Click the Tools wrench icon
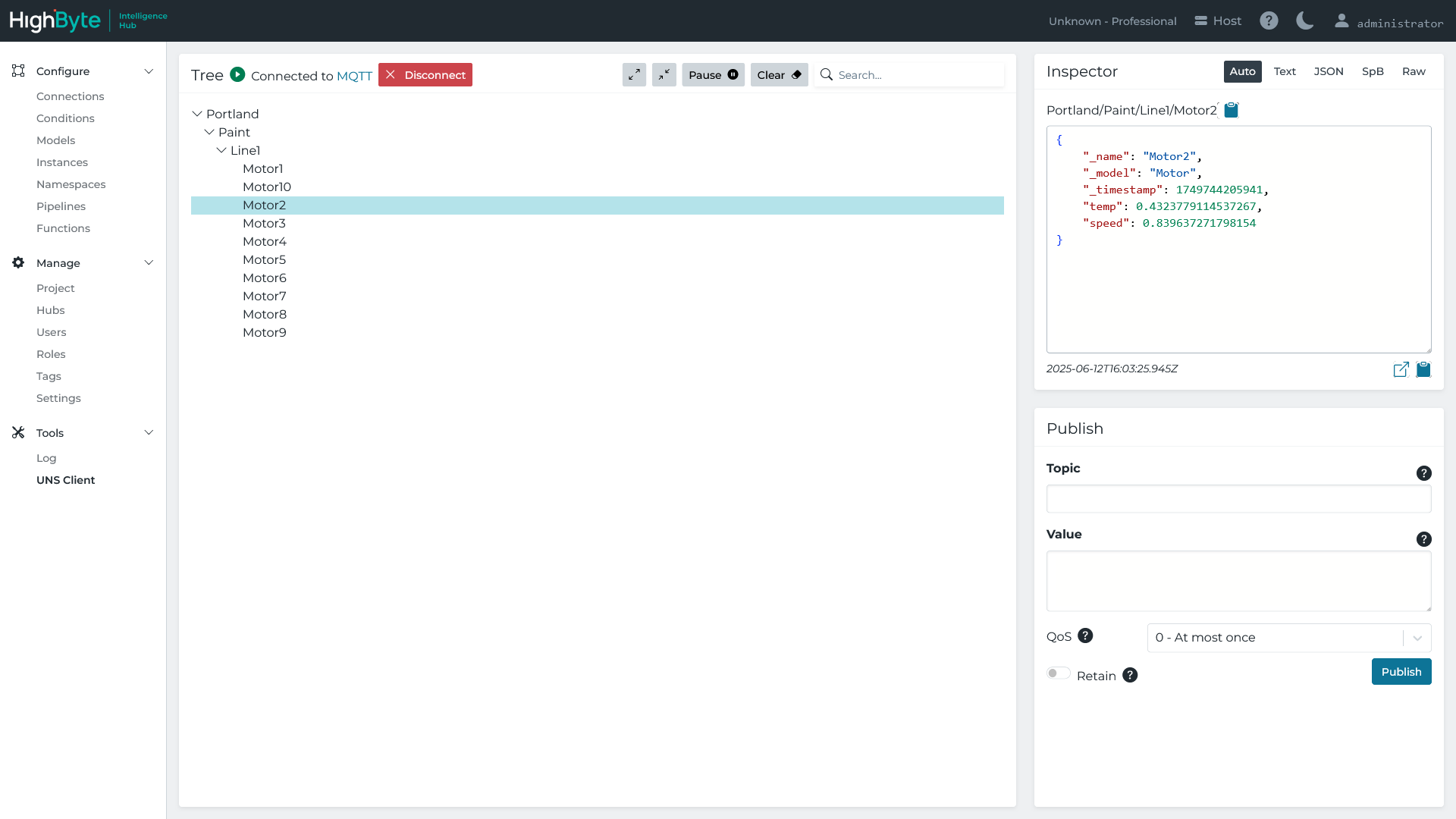This screenshot has height=819, width=1456. pyautogui.click(x=18, y=432)
